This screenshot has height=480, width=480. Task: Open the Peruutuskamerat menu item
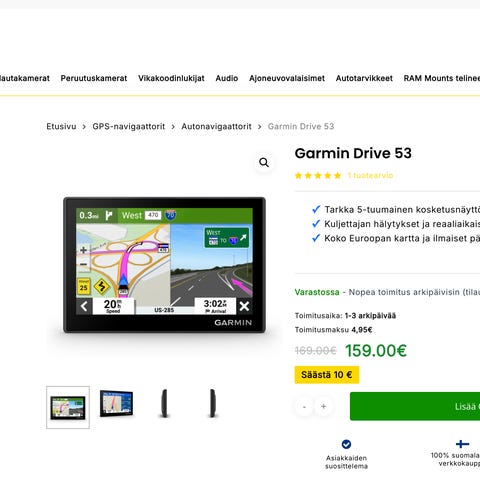94,78
